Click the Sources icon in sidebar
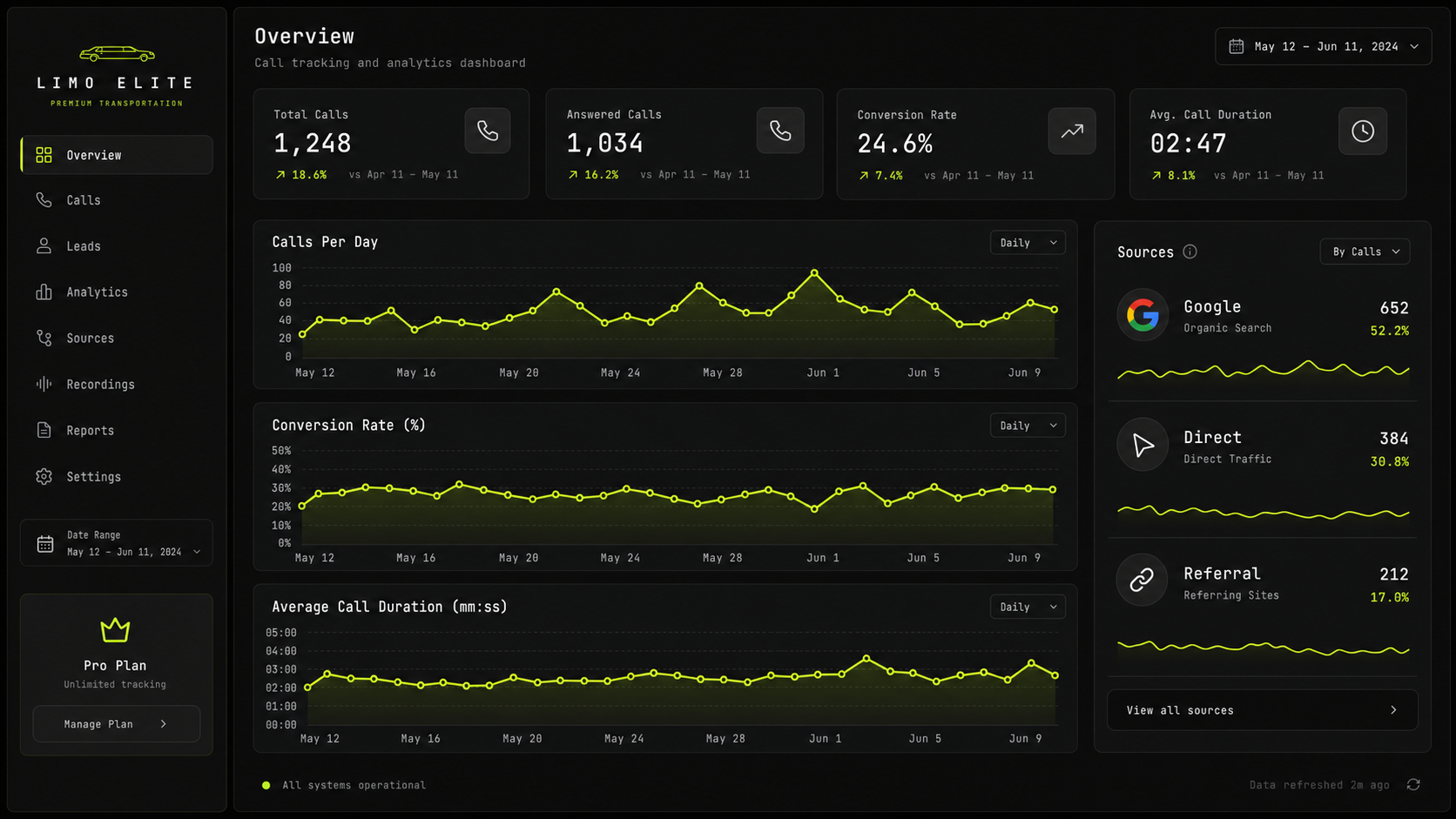The width and height of the screenshot is (1456, 819). (x=44, y=339)
